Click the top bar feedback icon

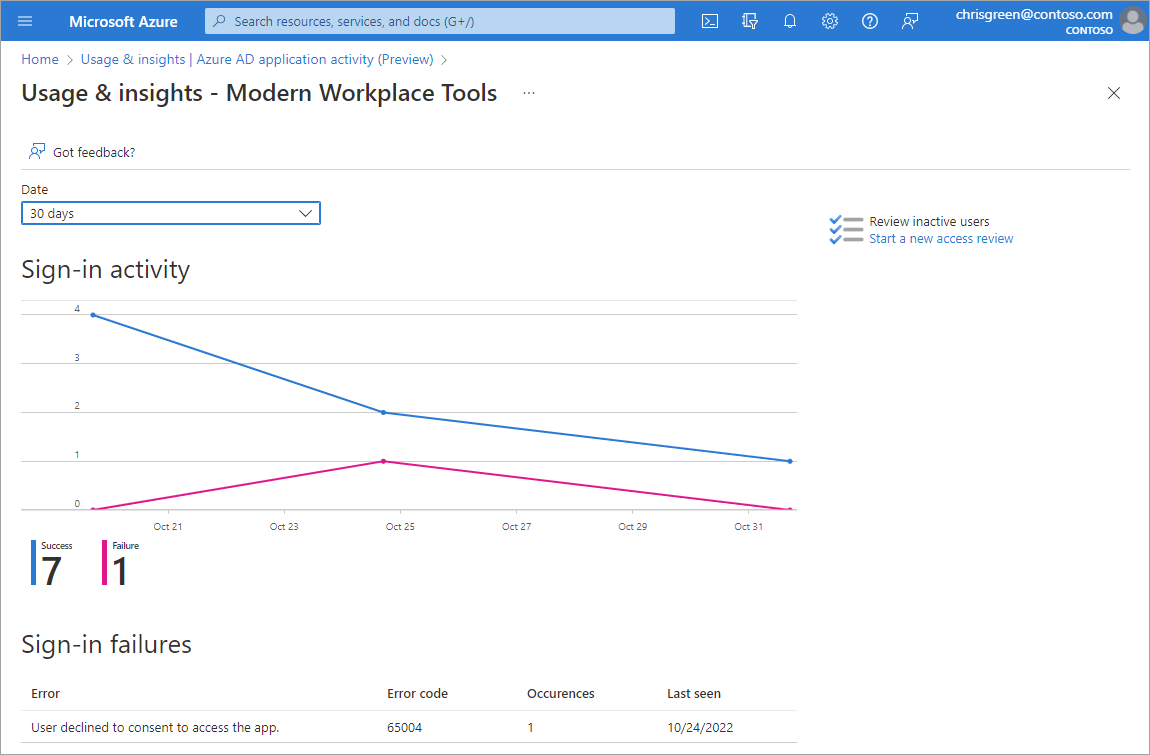[910, 21]
